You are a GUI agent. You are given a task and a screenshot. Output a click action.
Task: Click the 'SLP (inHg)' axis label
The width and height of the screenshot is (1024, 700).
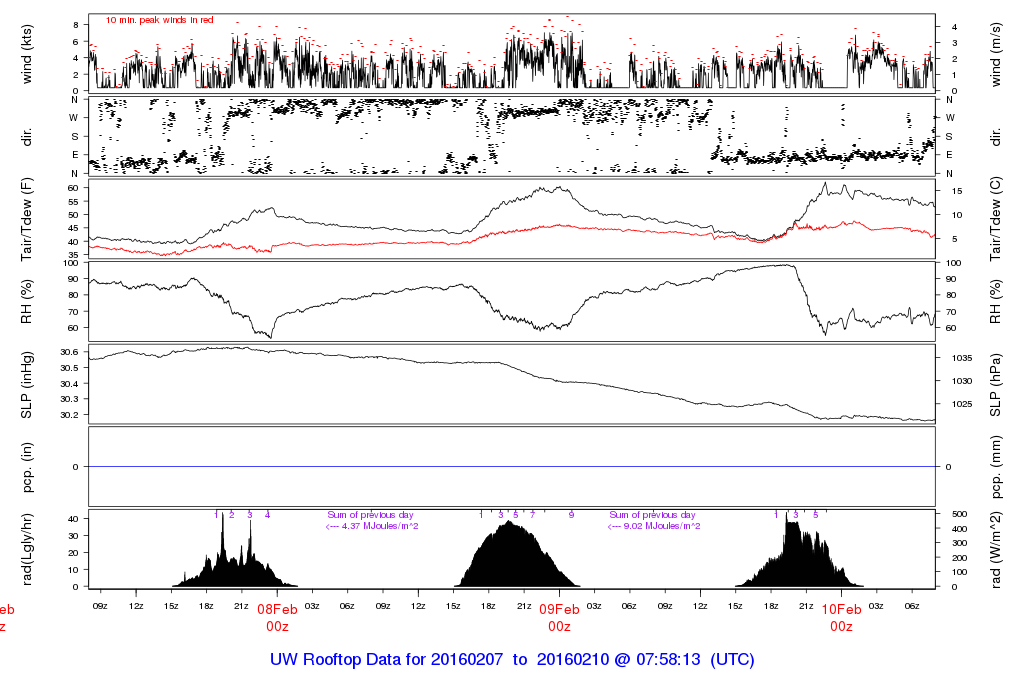pyautogui.click(x=27, y=382)
